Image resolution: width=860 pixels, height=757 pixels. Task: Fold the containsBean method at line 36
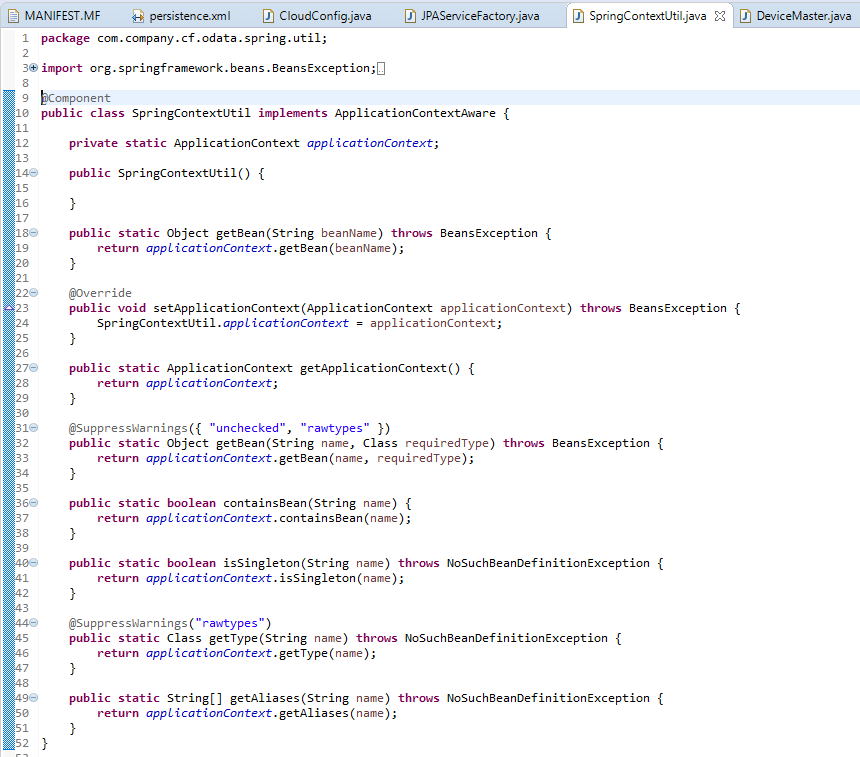(x=33, y=503)
